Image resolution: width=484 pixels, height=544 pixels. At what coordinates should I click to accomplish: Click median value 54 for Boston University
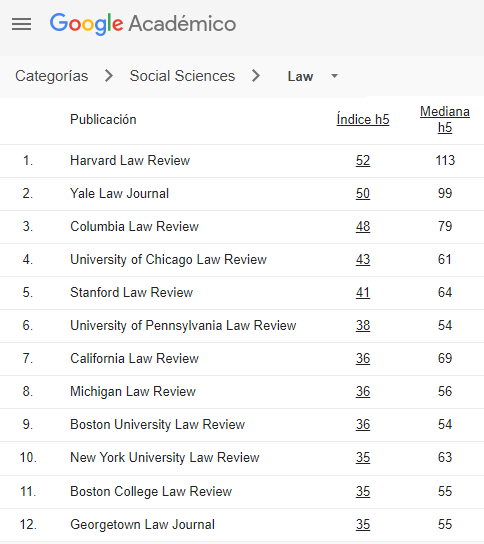(x=445, y=424)
